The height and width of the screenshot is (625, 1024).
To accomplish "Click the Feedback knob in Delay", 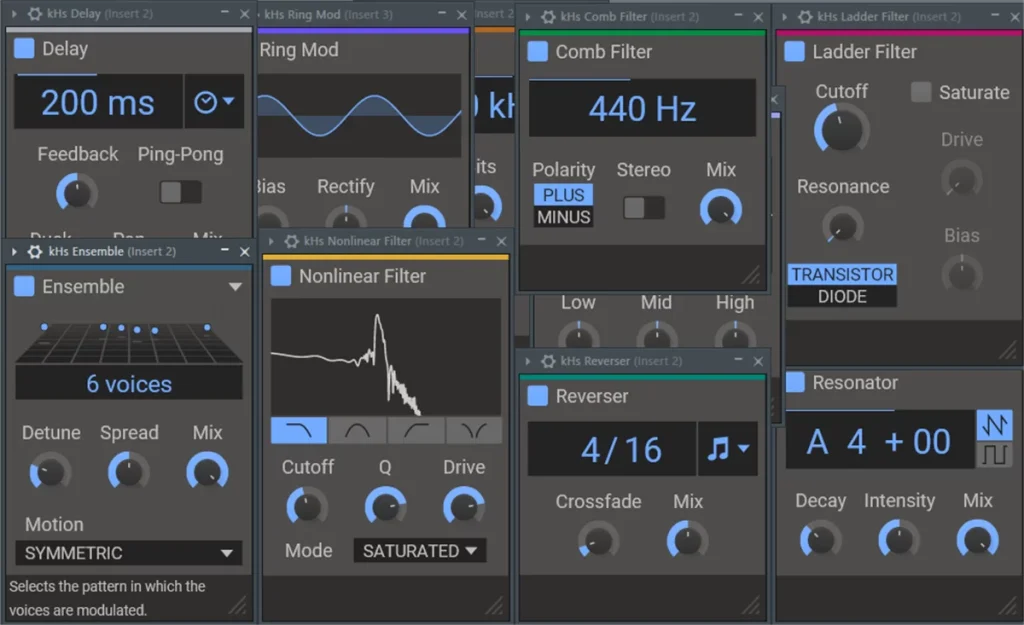I will (77, 191).
